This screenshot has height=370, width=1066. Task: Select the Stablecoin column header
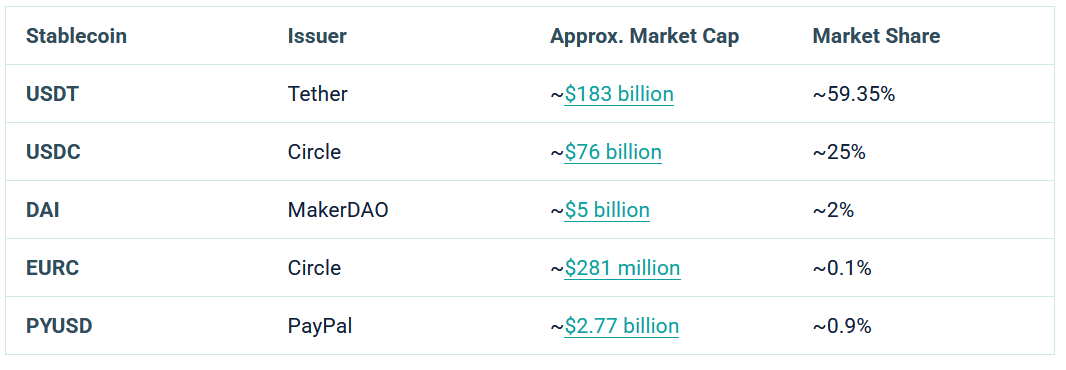tap(76, 36)
